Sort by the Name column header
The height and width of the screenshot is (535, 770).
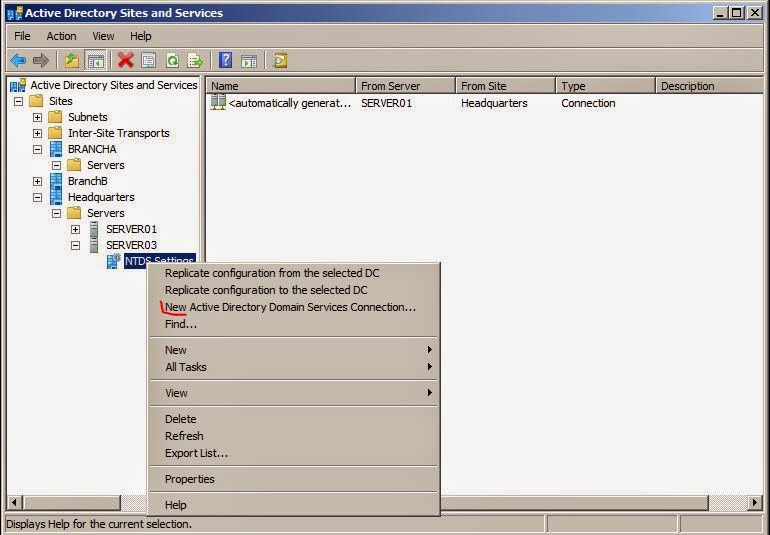point(281,85)
